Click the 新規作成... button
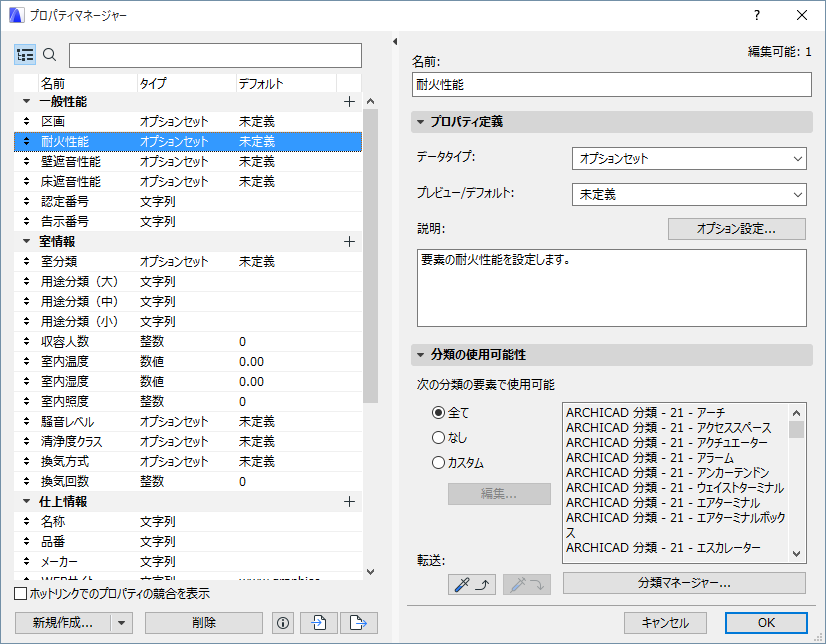826x644 pixels. point(63,623)
